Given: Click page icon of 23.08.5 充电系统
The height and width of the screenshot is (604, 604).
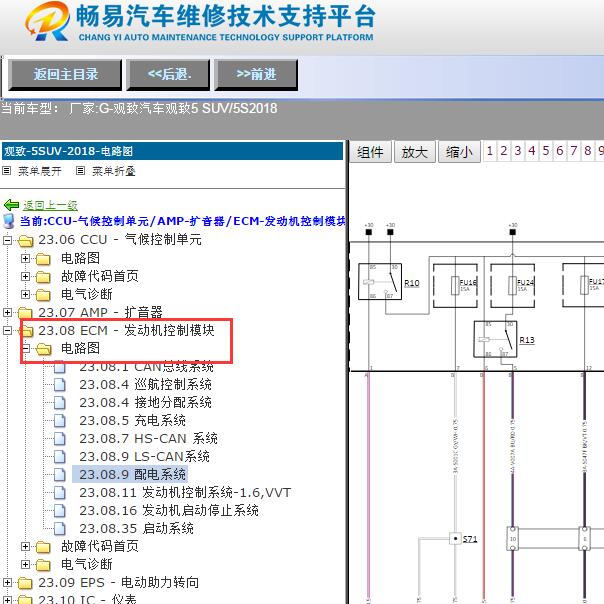Looking at the screenshot, I should (x=60, y=421).
